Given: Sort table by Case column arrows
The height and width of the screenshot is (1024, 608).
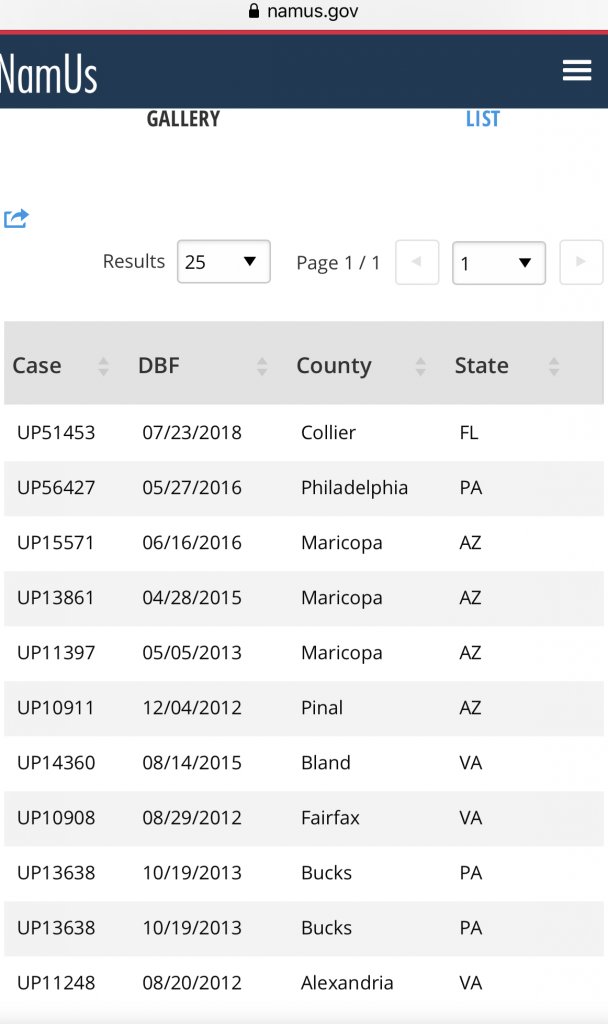Looking at the screenshot, I should click(x=103, y=366).
